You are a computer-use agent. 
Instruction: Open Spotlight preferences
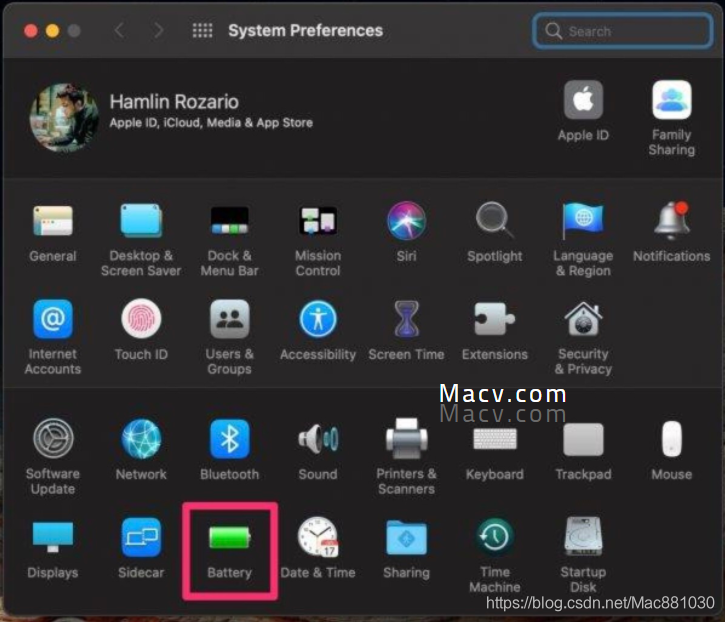coord(495,220)
